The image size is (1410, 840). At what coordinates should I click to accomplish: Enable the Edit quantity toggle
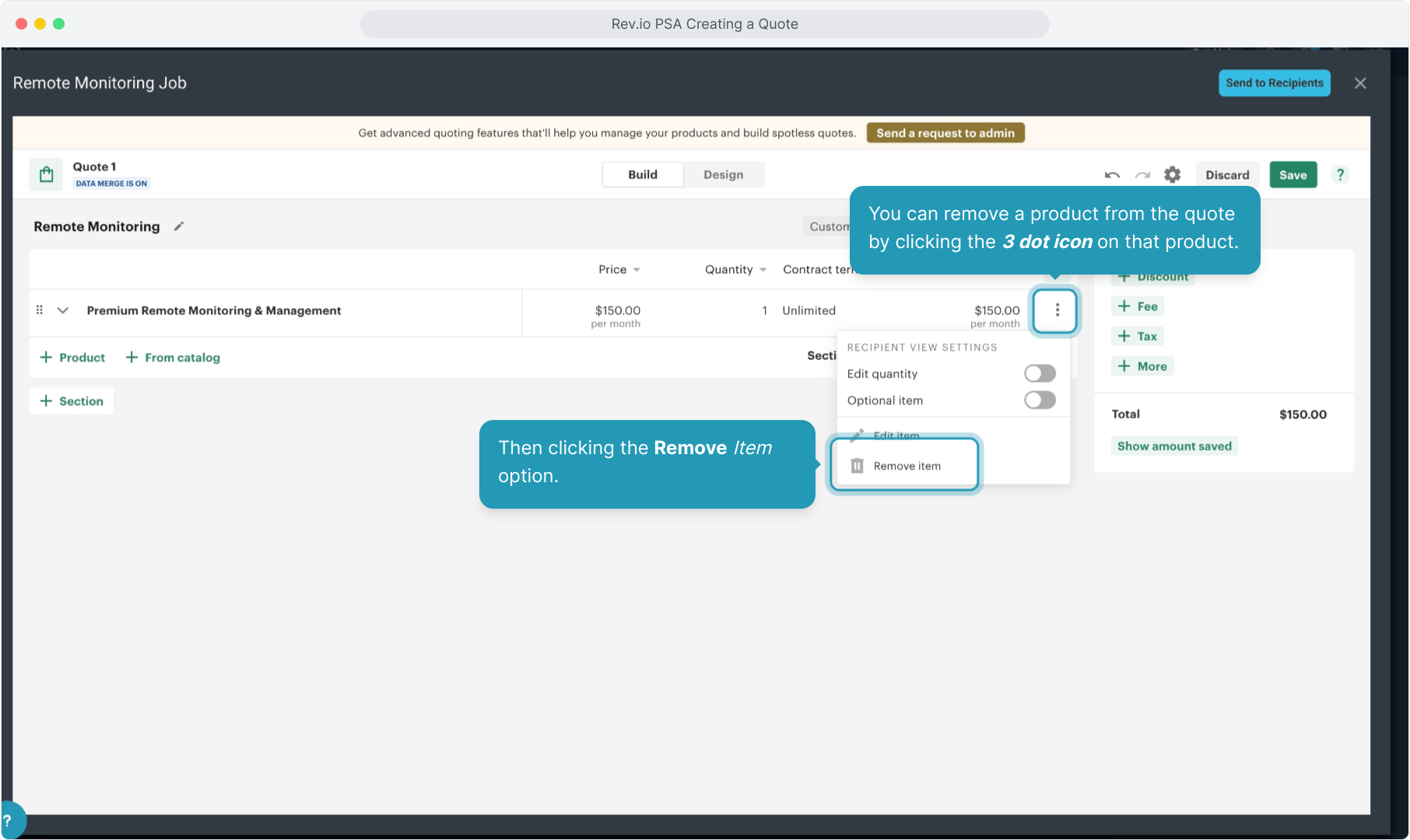click(x=1040, y=374)
